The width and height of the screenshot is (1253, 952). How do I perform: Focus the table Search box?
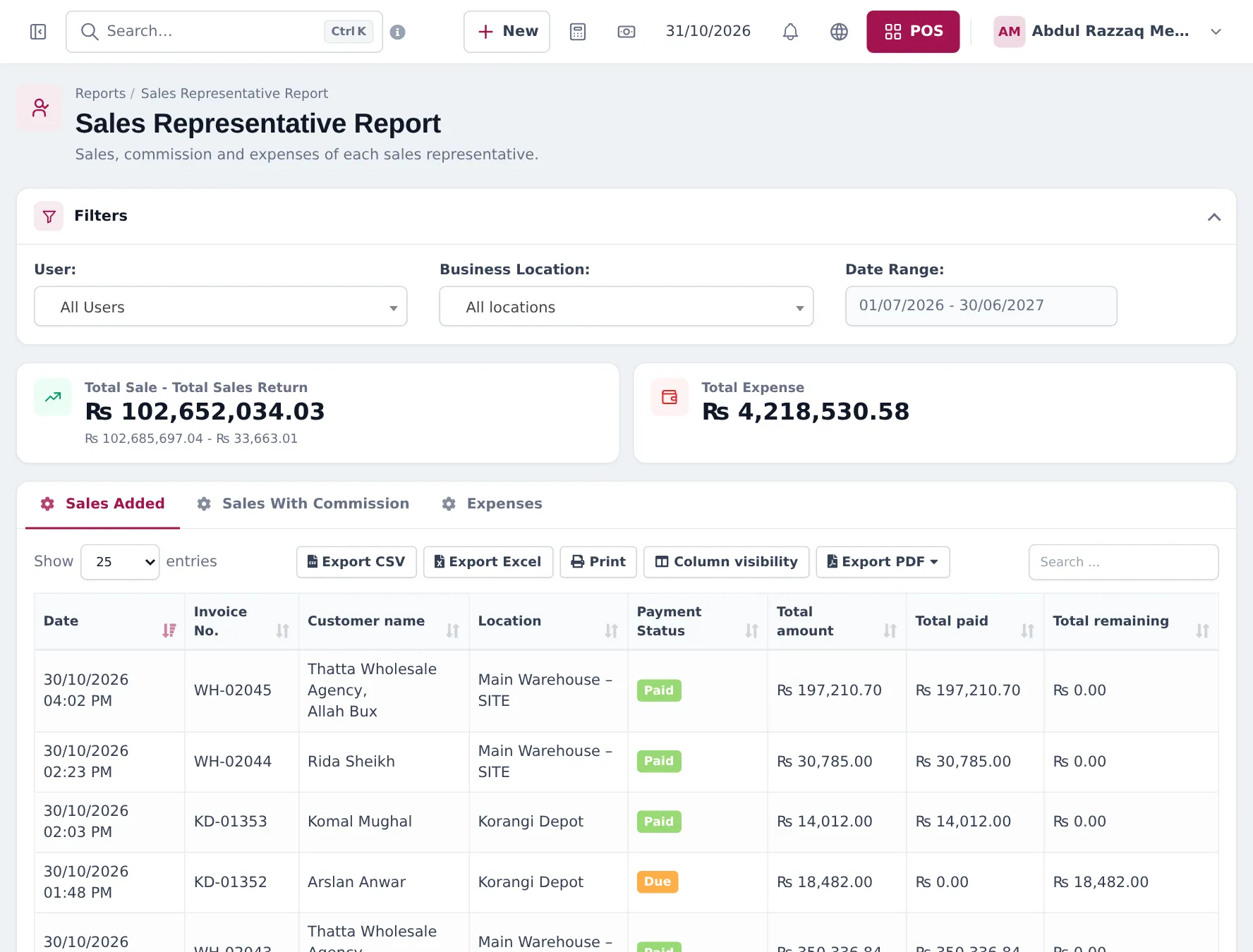click(x=1123, y=562)
